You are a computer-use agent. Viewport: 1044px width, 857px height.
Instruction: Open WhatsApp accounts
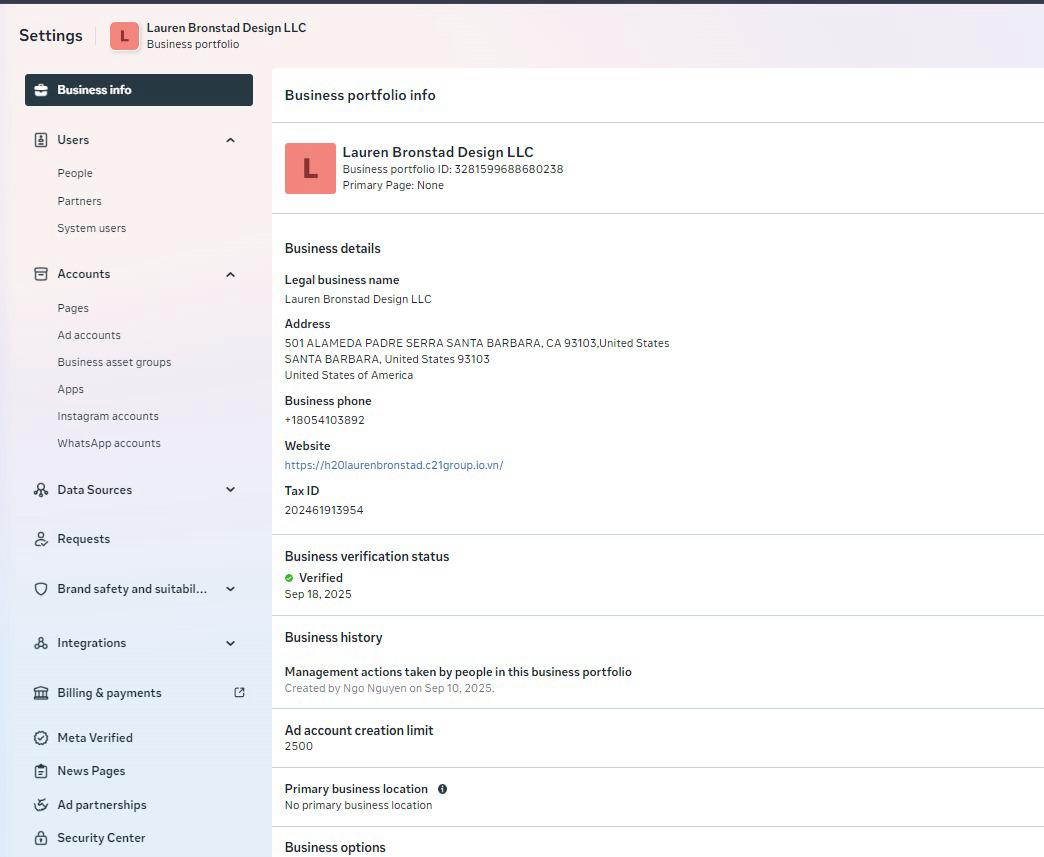coord(109,443)
